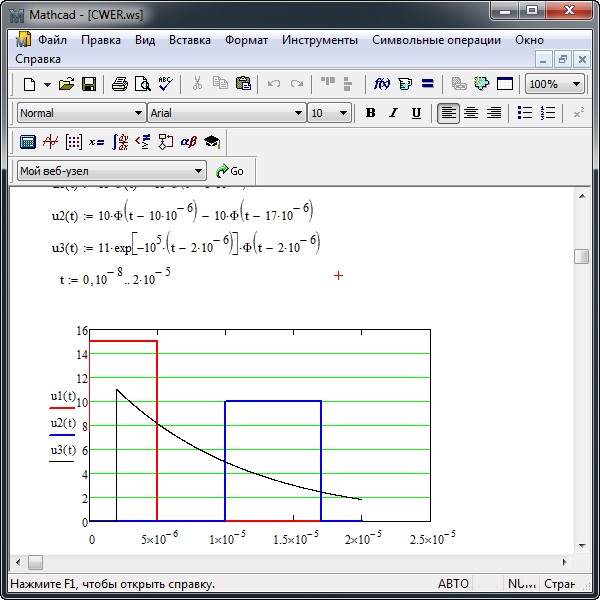Viewport: 600px width, 600px height.
Task: Toggle underline formatting
Action: coord(416,113)
